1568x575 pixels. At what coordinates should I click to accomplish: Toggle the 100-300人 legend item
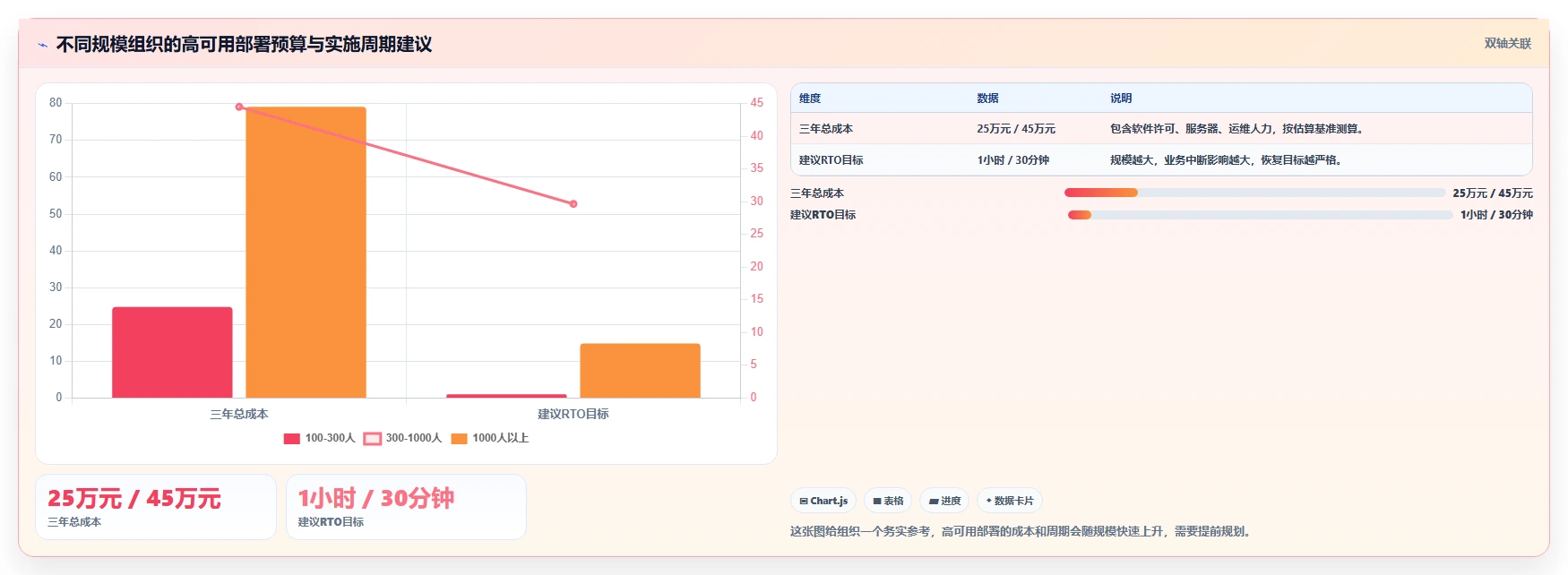tap(319, 438)
